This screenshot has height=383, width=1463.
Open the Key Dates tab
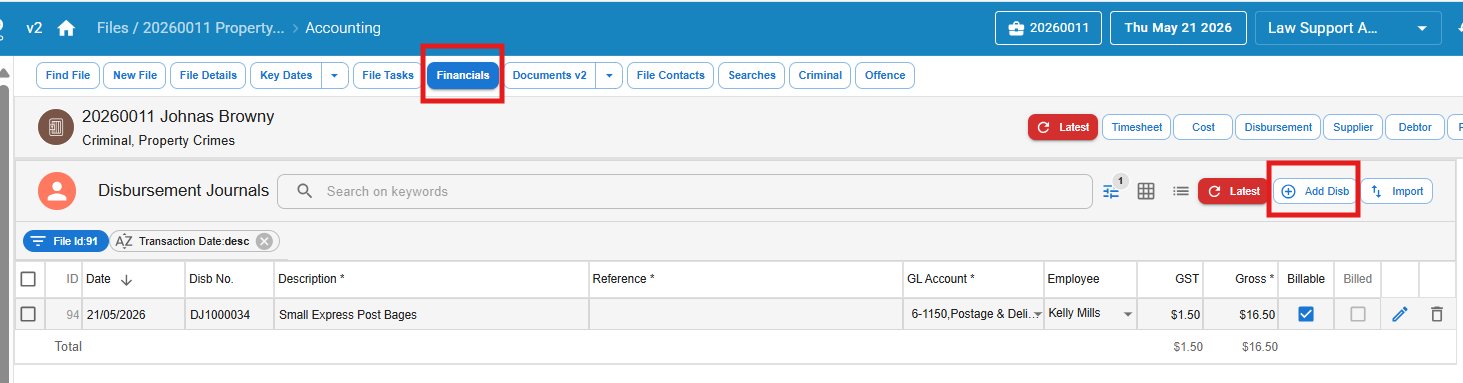(286, 75)
